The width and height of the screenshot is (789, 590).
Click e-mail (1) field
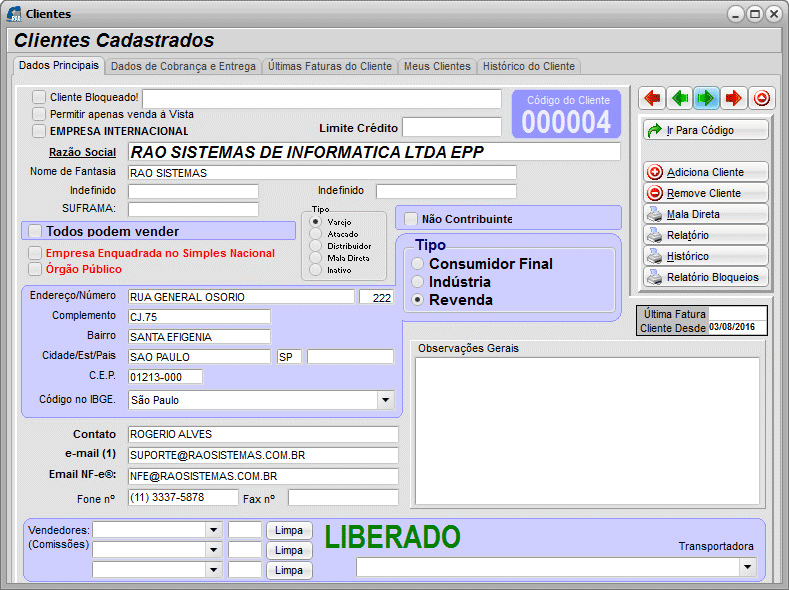[263, 455]
